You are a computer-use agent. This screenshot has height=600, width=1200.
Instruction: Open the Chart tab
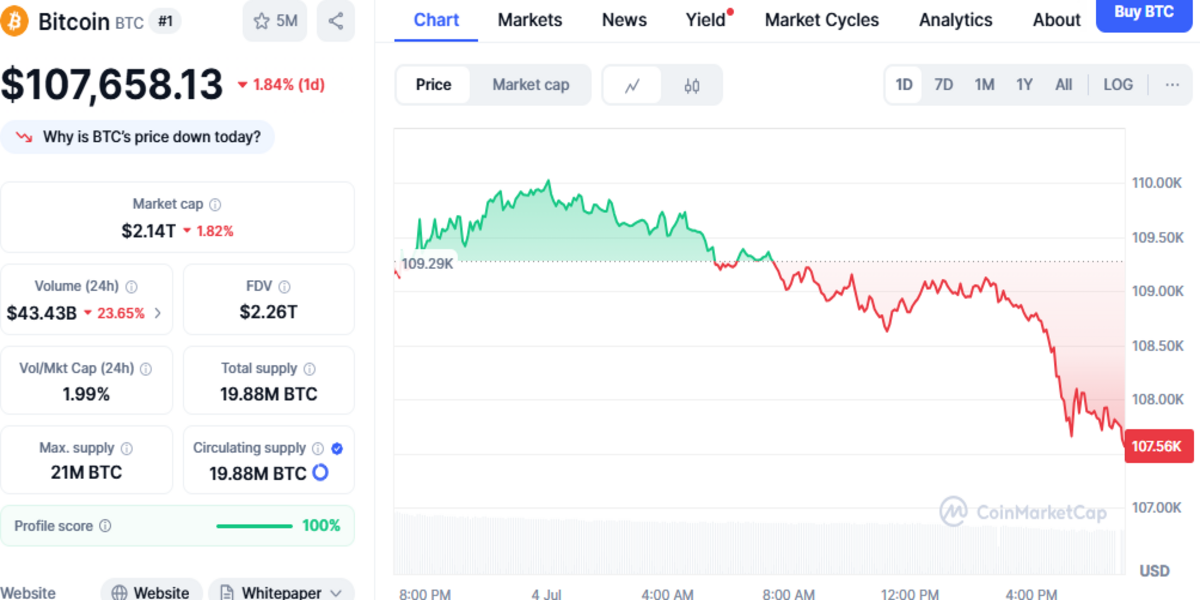tap(437, 20)
